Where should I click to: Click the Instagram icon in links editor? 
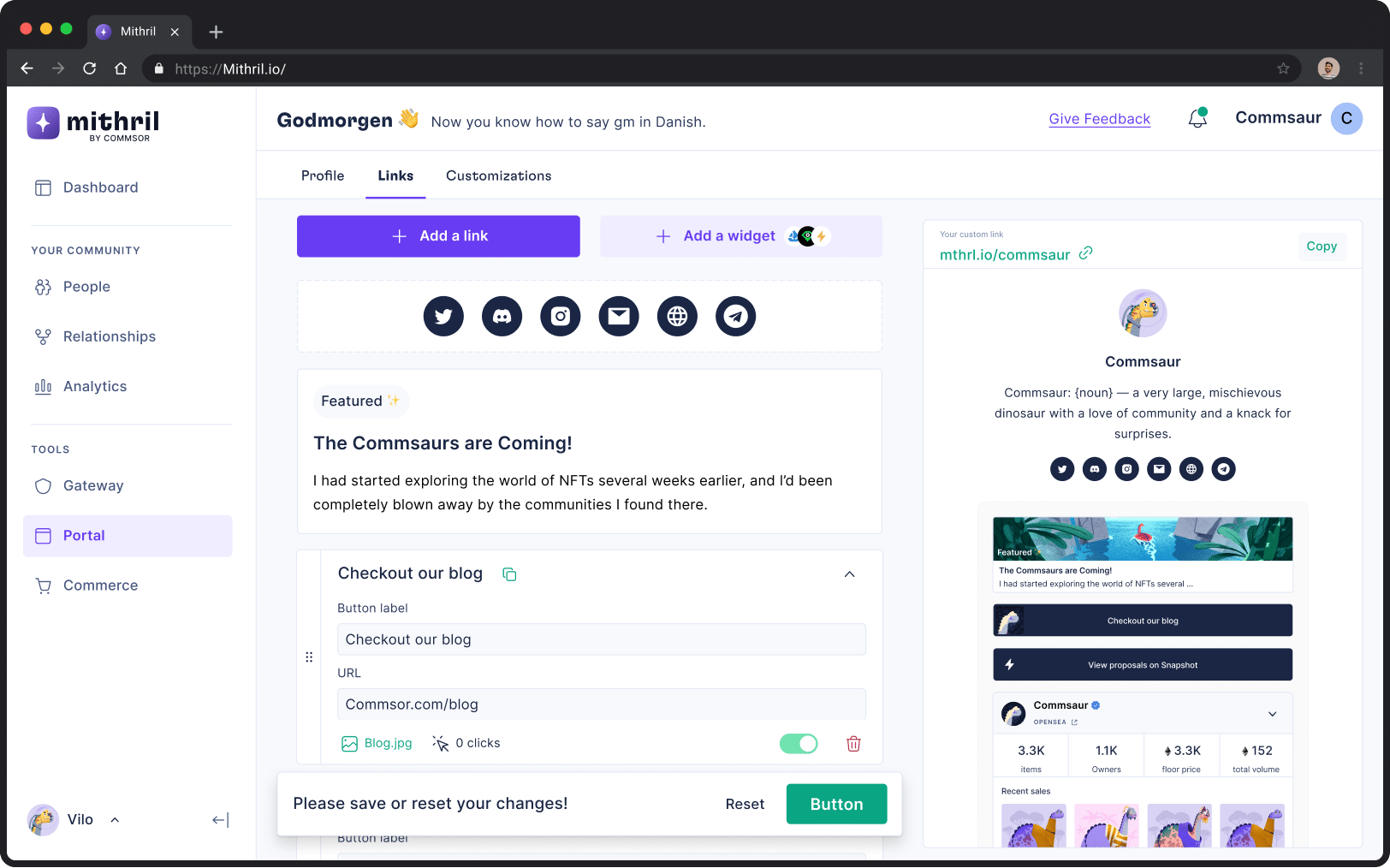tap(561, 317)
